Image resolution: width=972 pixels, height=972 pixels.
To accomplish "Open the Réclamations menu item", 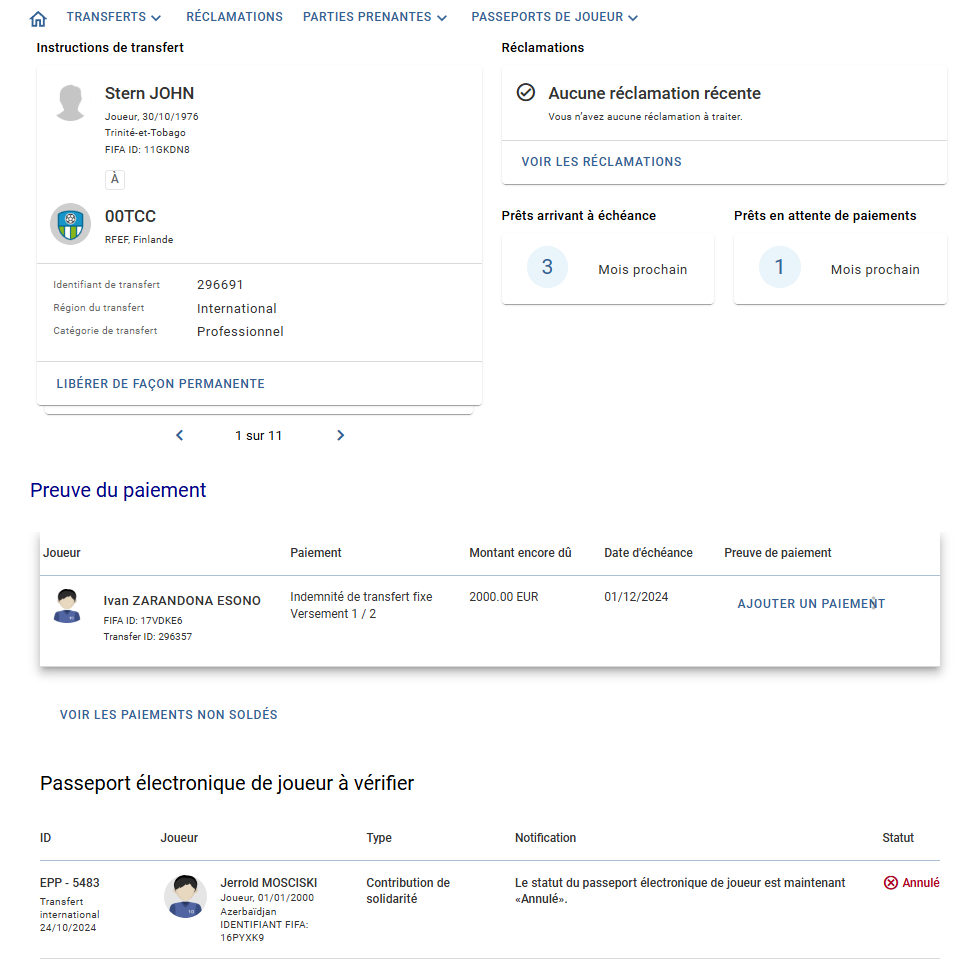I will click(x=234, y=17).
